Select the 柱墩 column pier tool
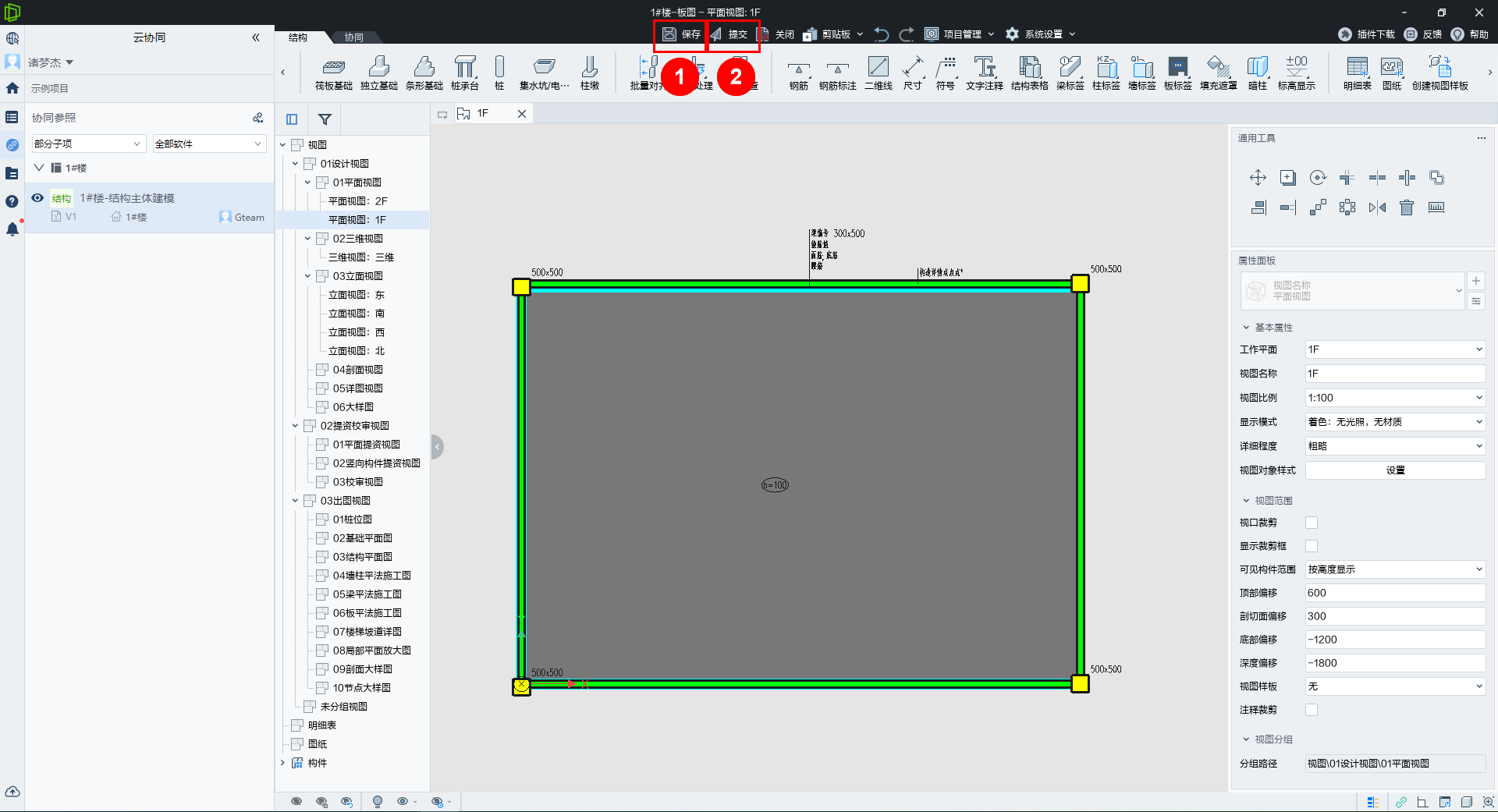Viewport: 1498px width, 812px height. coord(590,73)
